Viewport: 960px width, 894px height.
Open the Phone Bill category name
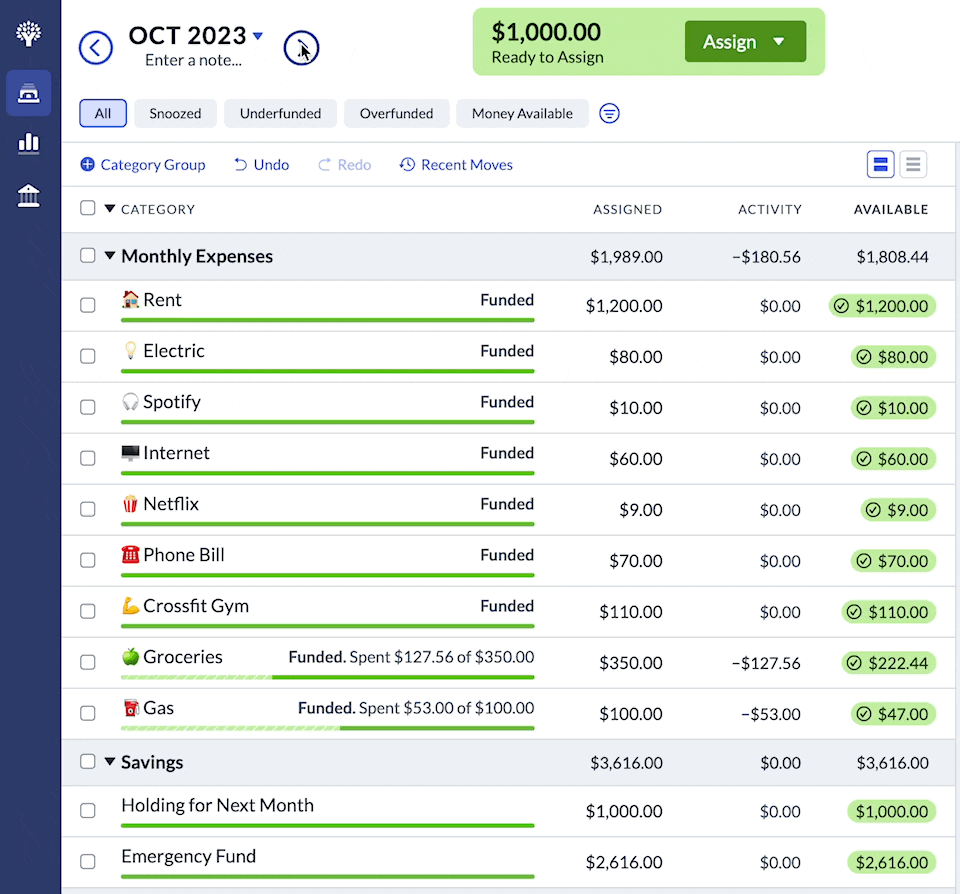184,555
